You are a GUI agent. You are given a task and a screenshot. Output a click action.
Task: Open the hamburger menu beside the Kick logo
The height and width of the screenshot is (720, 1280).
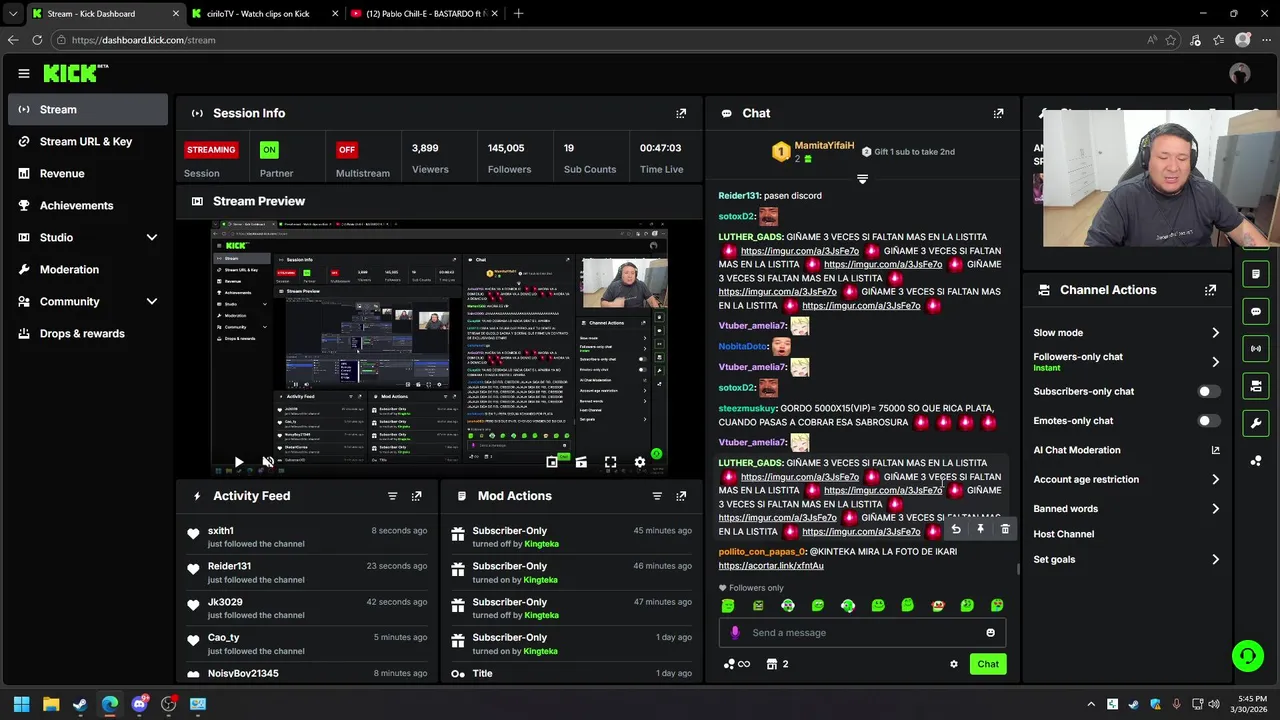(24, 73)
